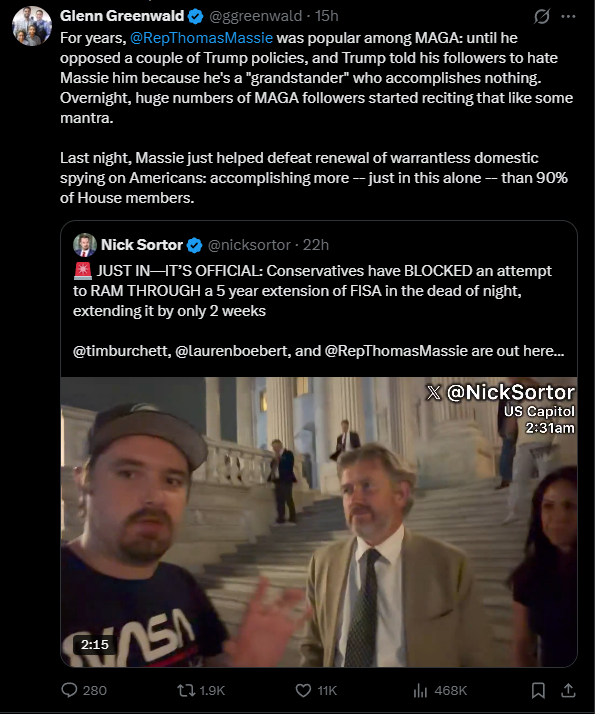Open Nick Sortor's small profile avatar

85,245
